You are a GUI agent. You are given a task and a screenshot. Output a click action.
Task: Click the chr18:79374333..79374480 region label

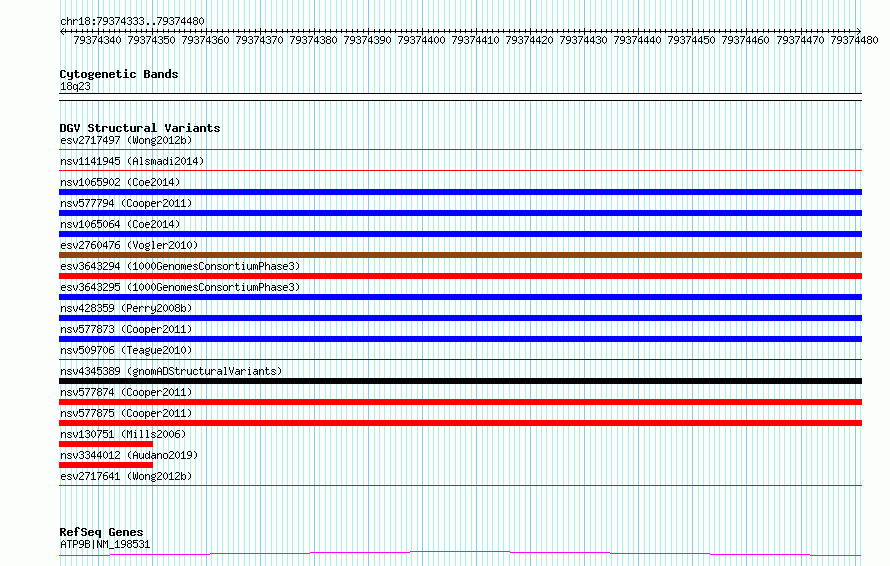(132, 22)
